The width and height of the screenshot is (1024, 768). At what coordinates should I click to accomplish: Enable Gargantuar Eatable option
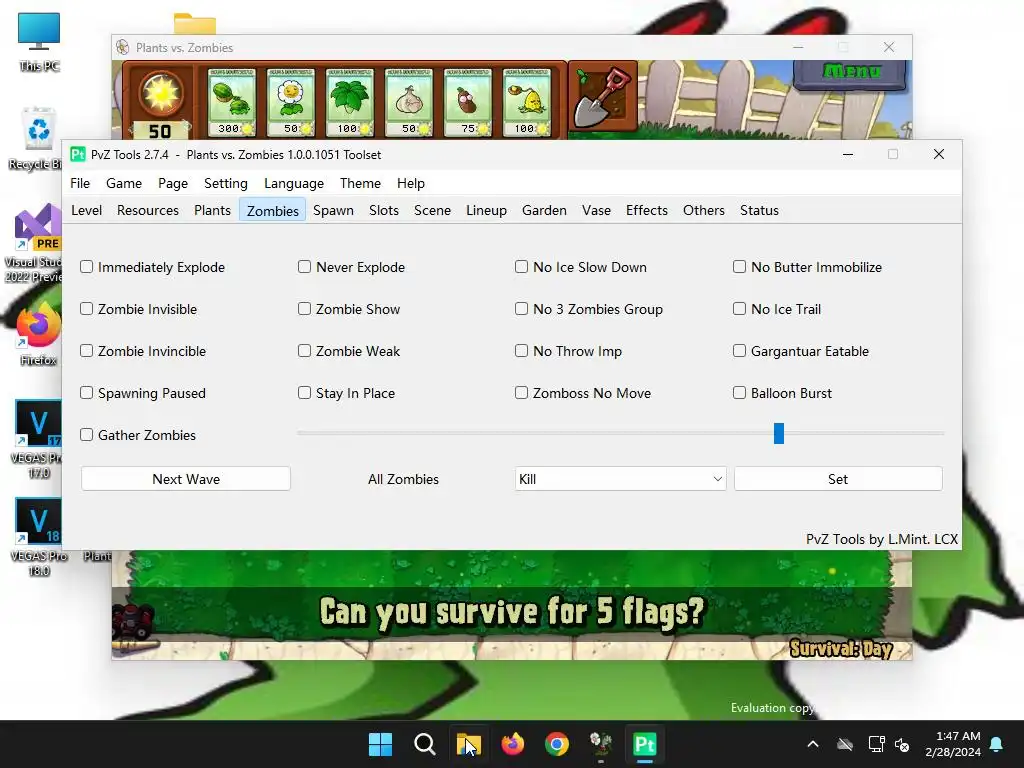click(x=739, y=351)
